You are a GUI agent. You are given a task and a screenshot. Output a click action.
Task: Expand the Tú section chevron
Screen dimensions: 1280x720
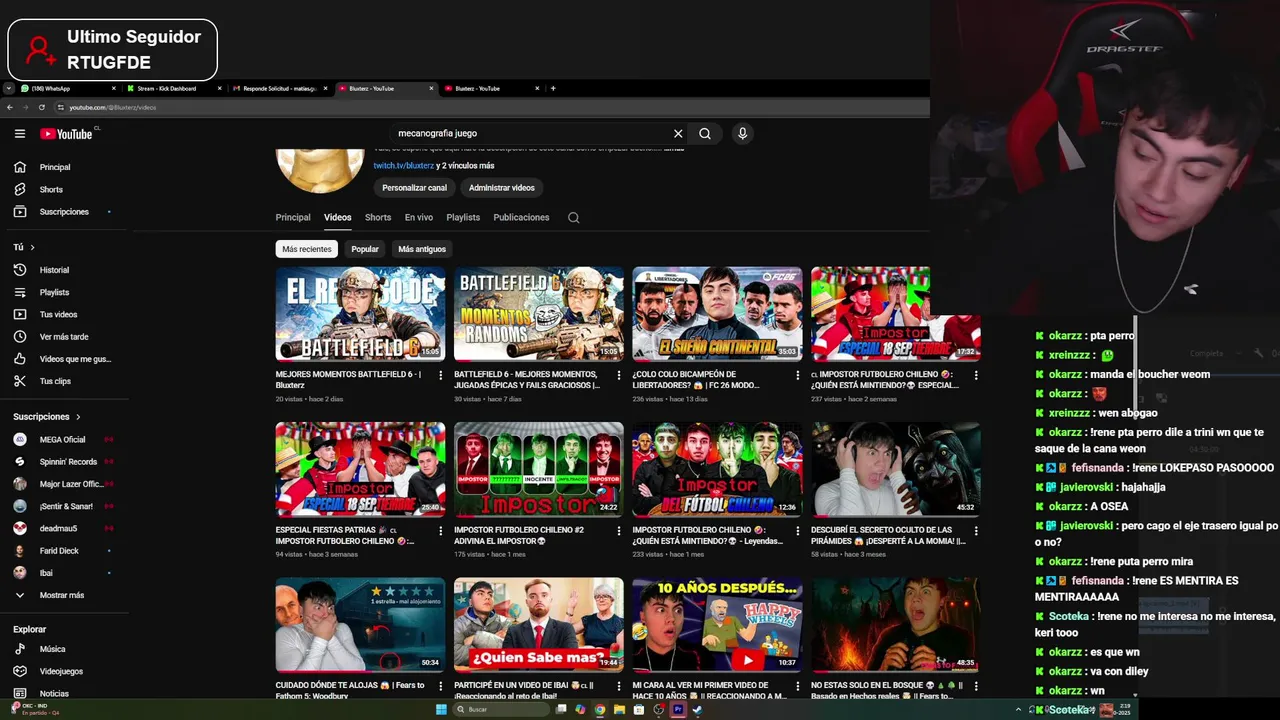point(32,247)
